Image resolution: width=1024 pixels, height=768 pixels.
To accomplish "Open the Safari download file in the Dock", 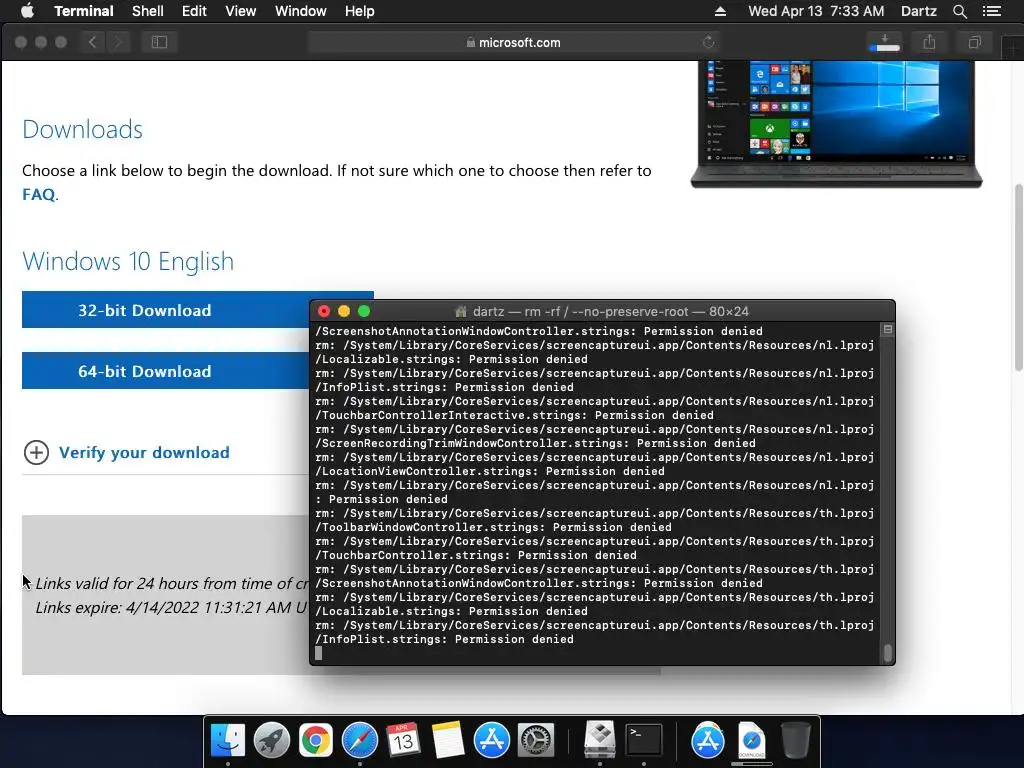I will 752,741.
